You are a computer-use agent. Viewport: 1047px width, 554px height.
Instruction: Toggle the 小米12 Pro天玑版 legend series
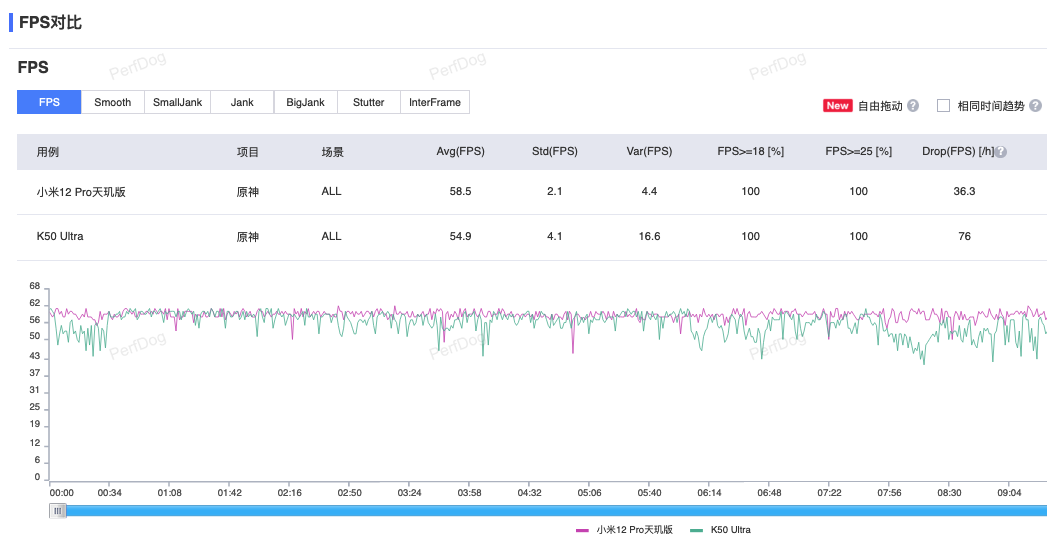(x=625, y=530)
